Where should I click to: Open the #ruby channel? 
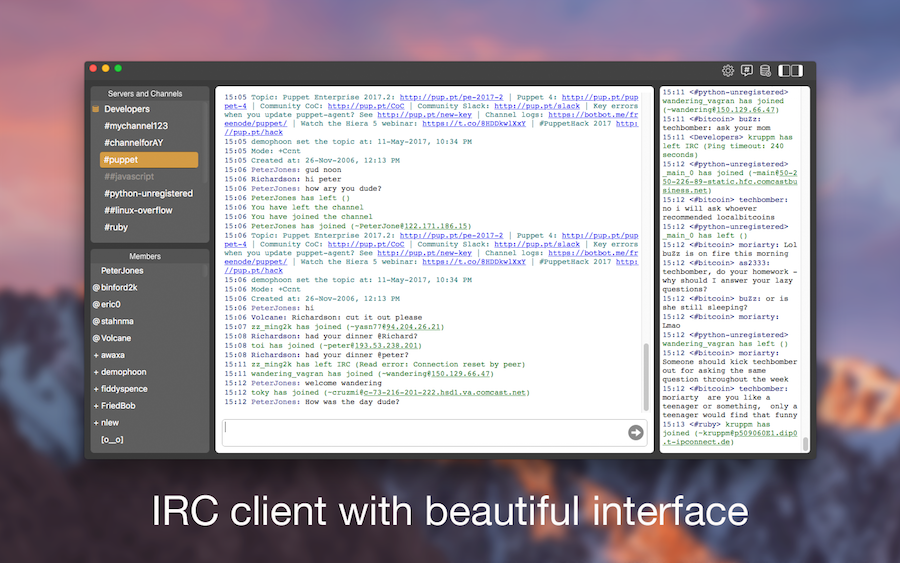116,227
